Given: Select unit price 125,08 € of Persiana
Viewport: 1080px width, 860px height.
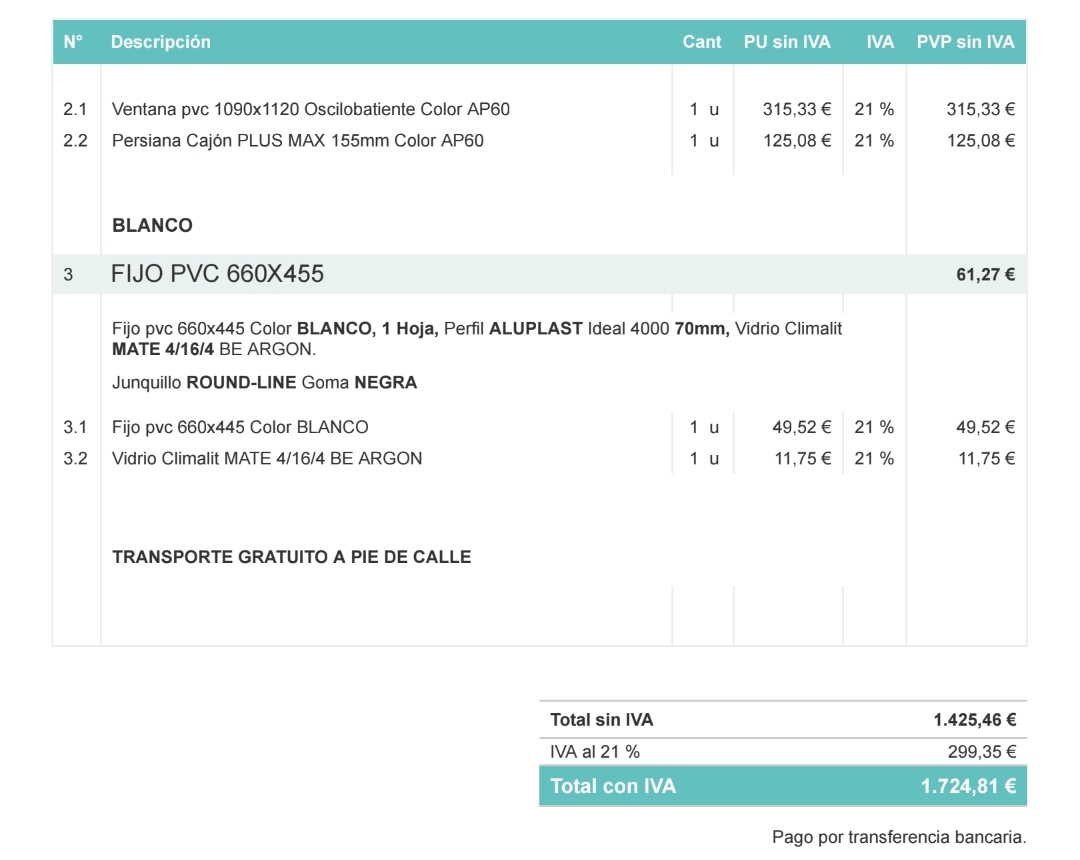Looking at the screenshot, I should point(797,140).
